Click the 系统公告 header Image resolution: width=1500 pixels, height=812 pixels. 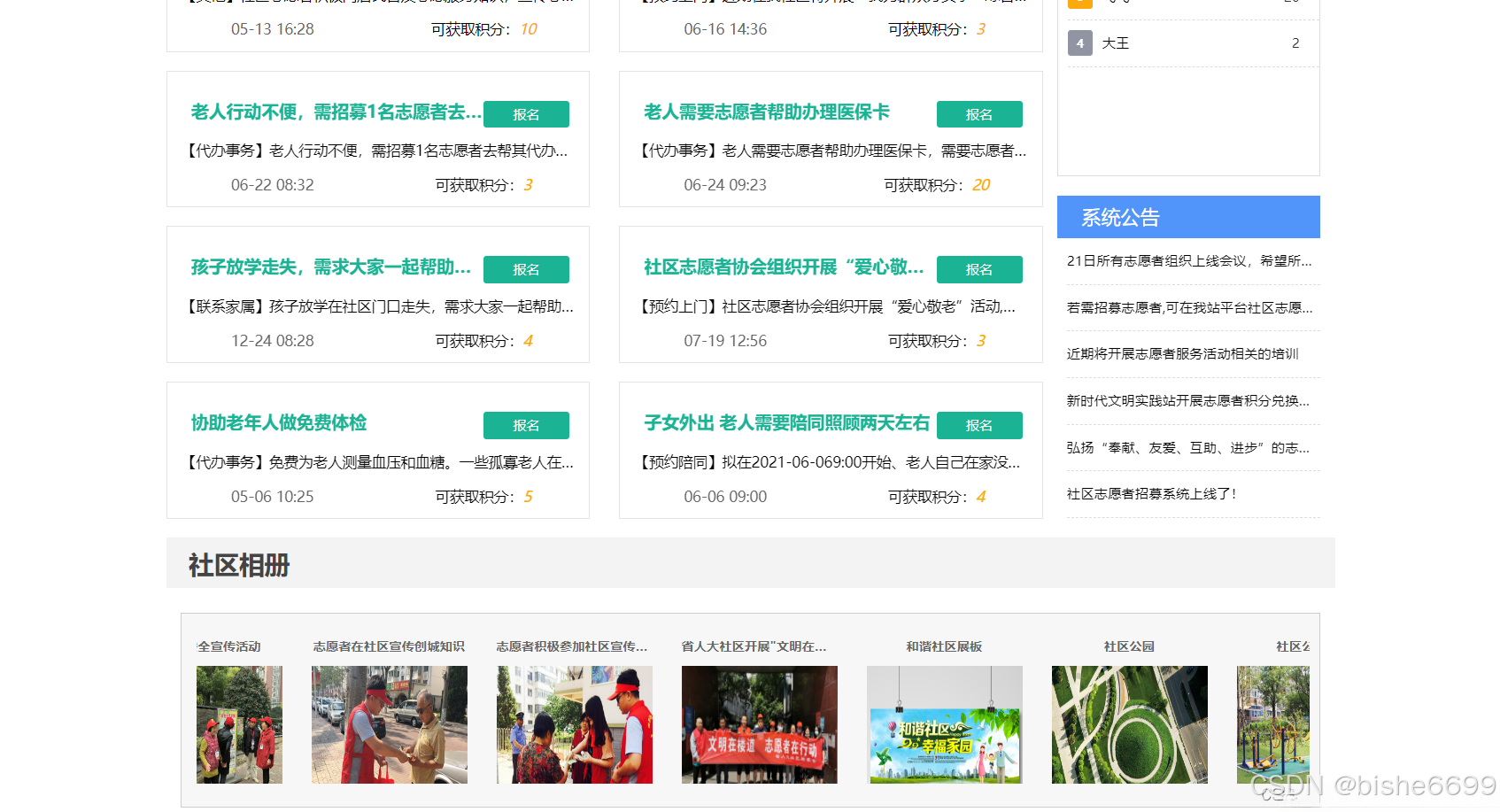[1188, 217]
